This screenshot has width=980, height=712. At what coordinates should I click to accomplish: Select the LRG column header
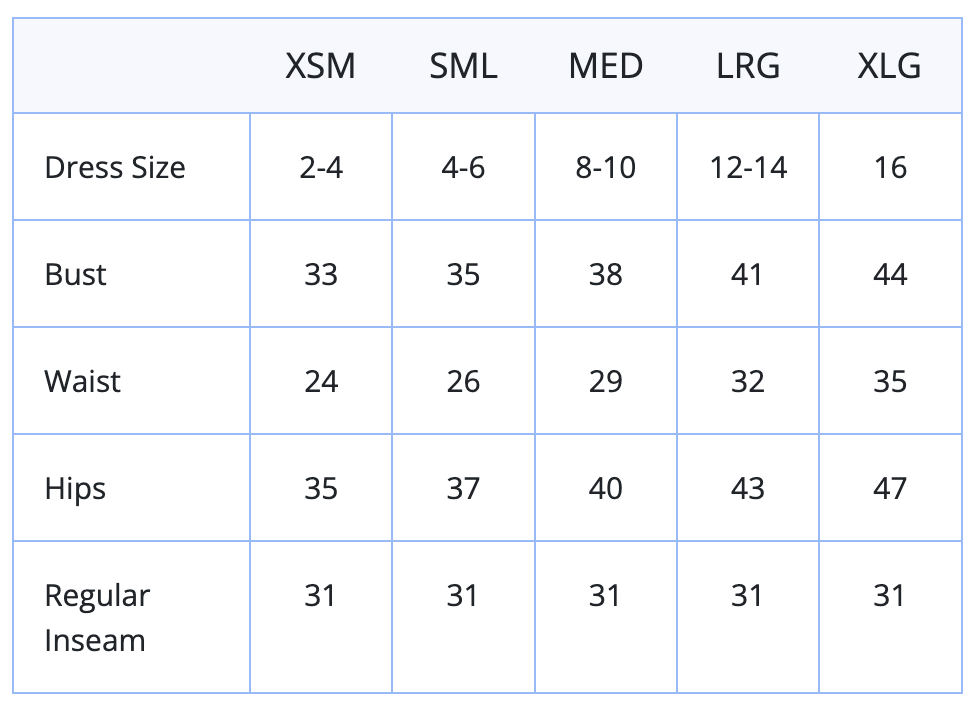click(748, 66)
